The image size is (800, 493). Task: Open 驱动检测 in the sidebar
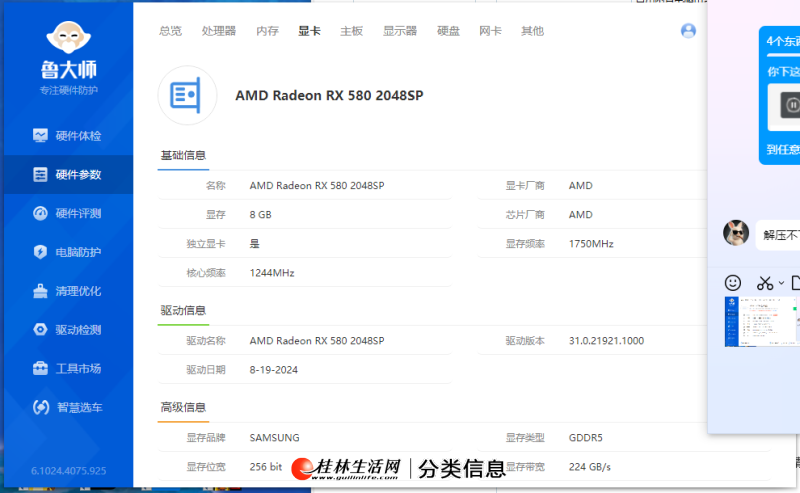click(x=67, y=330)
